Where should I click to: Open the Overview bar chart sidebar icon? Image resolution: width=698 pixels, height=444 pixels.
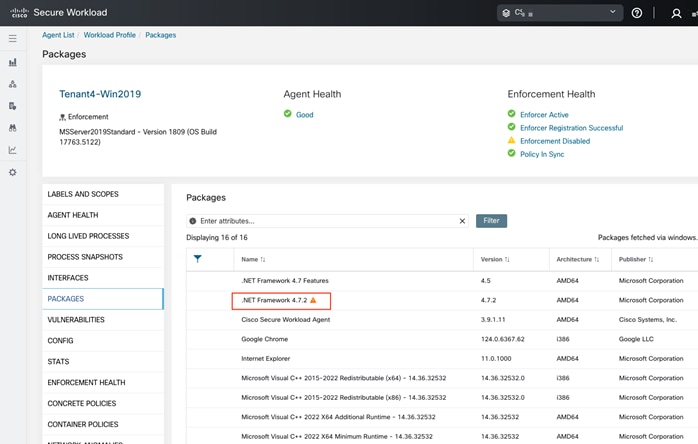pyautogui.click(x=12, y=62)
